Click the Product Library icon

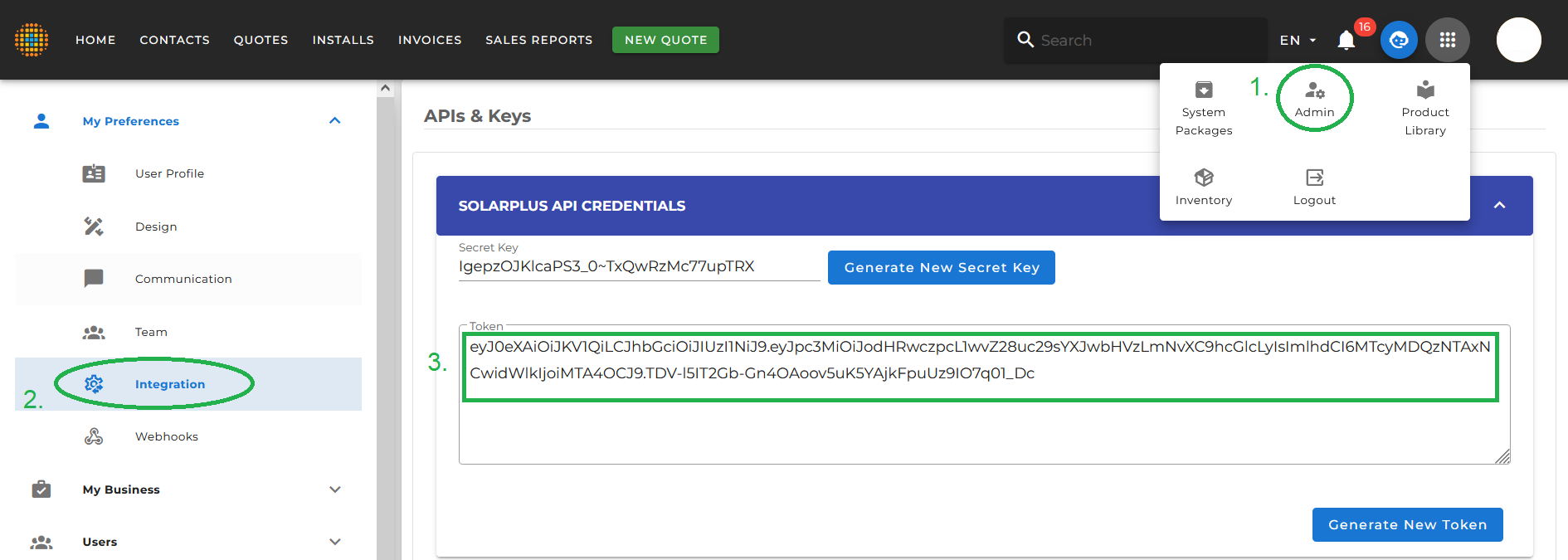coord(1425,90)
